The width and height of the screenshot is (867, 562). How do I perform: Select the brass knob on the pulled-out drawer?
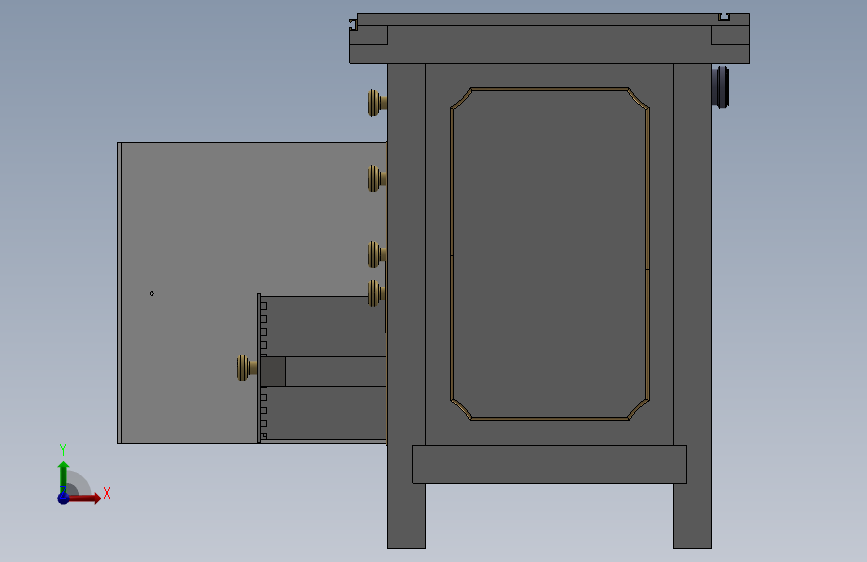(x=247, y=368)
